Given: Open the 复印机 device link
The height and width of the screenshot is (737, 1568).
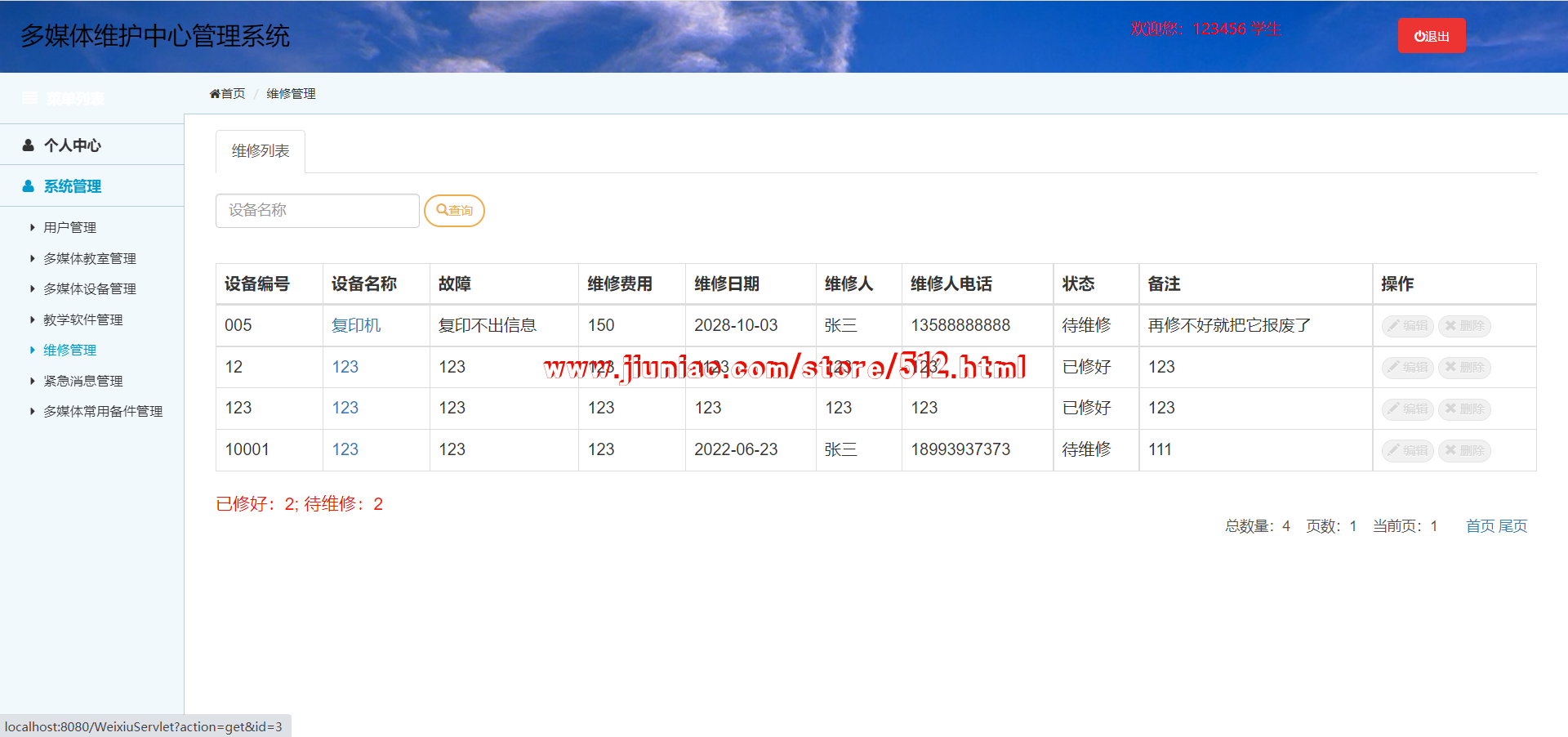Looking at the screenshot, I should (356, 325).
